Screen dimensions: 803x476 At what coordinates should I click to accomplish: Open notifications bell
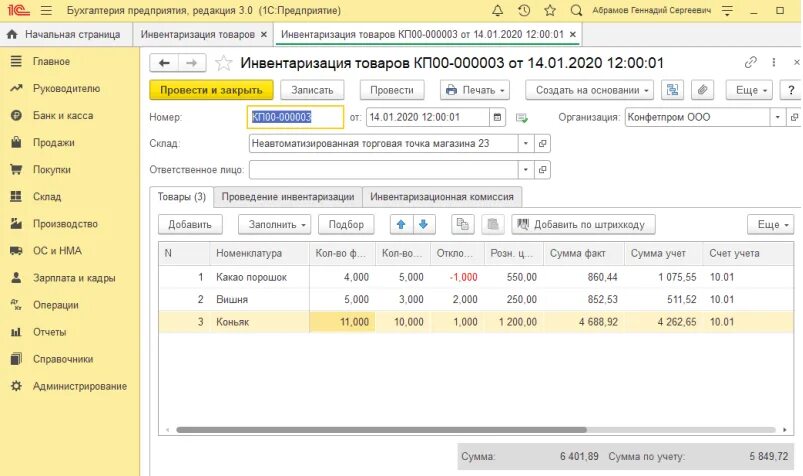497,10
